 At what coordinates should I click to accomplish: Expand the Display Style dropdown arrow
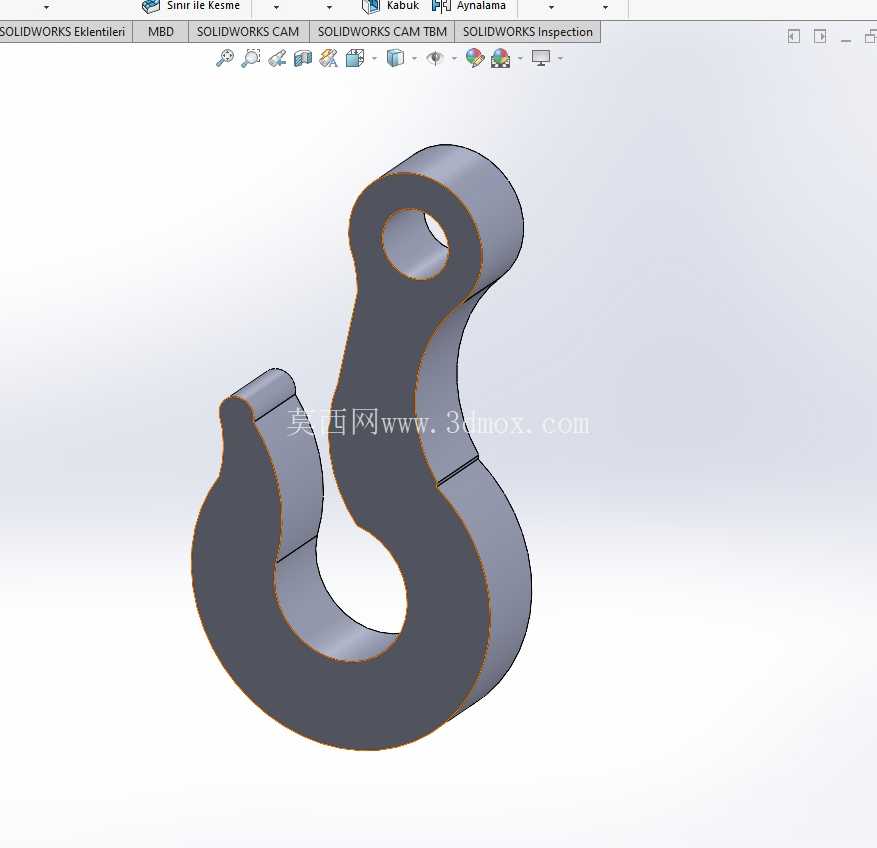[x=414, y=58]
